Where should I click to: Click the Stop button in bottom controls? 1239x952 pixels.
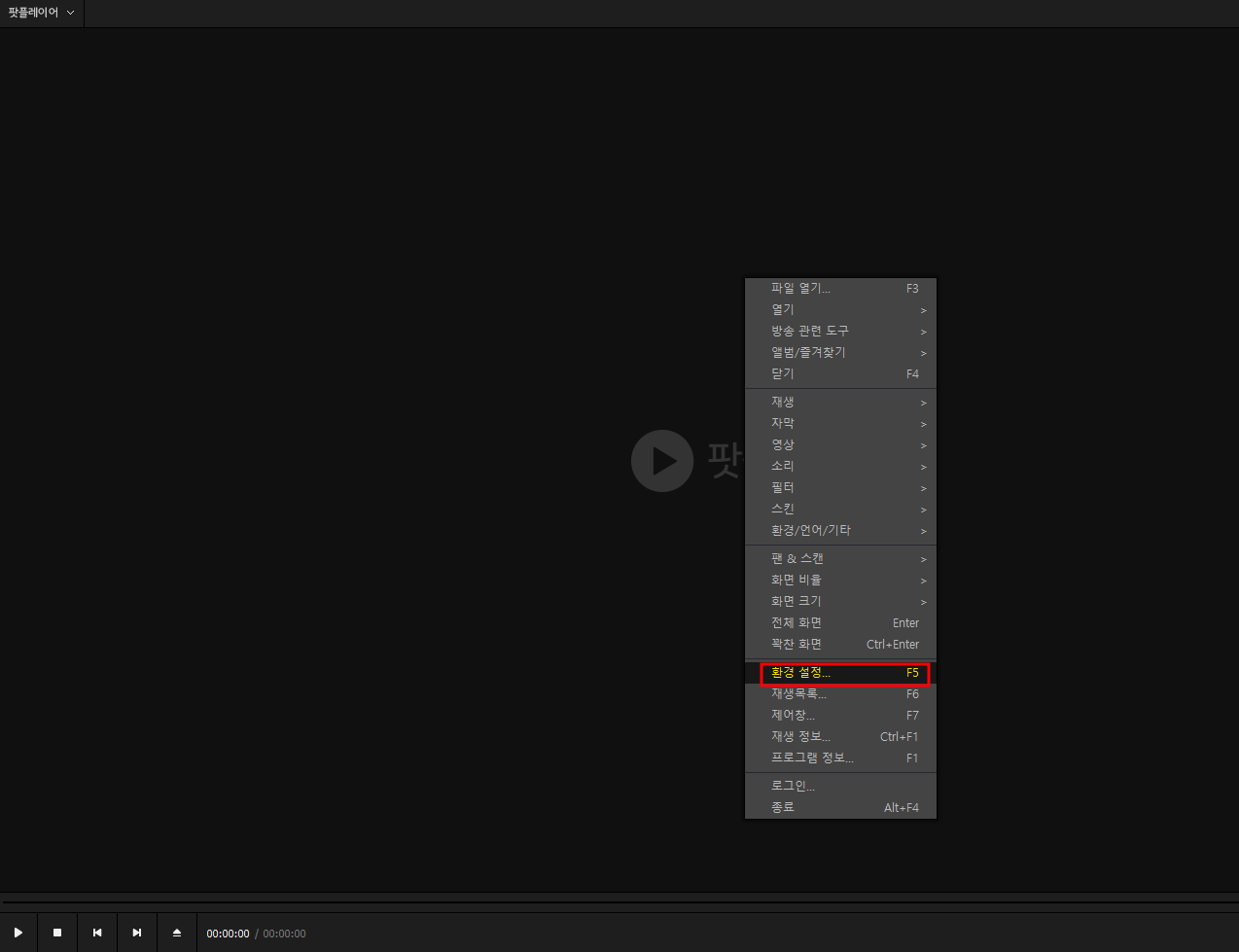[x=57, y=933]
